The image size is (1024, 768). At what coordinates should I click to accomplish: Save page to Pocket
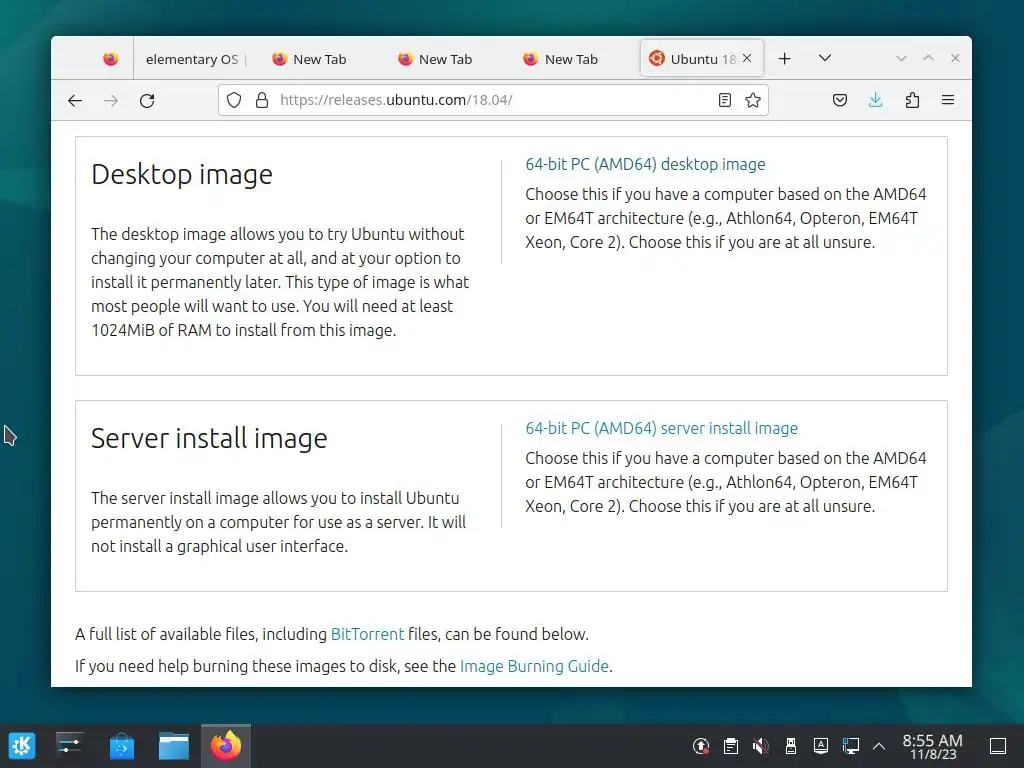tap(840, 100)
